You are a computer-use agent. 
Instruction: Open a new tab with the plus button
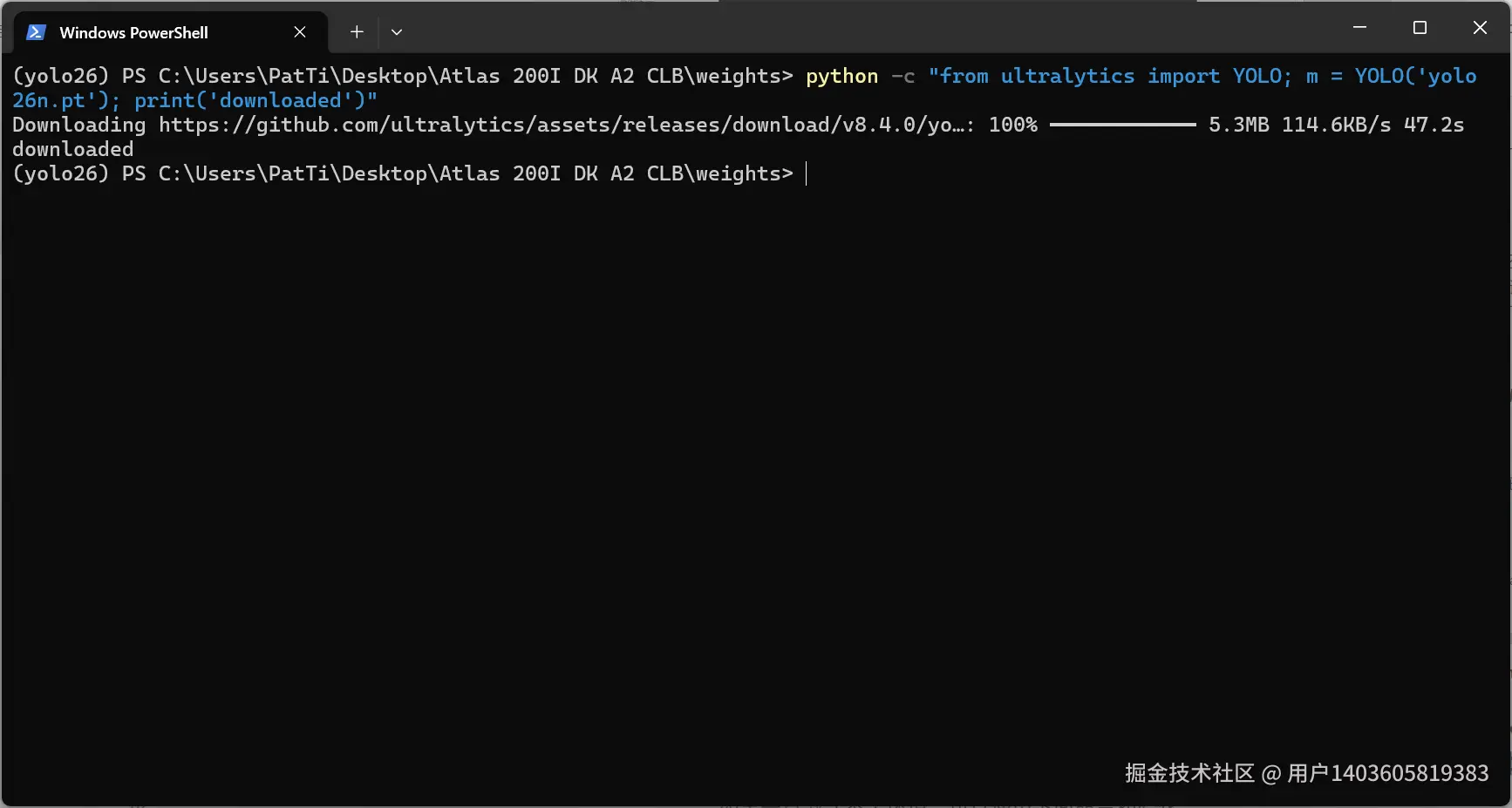tap(357, 32)
